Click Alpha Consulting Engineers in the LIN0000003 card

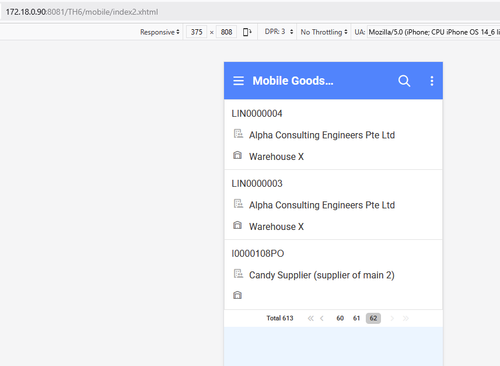pyautogui.click(x=322, y=205)
